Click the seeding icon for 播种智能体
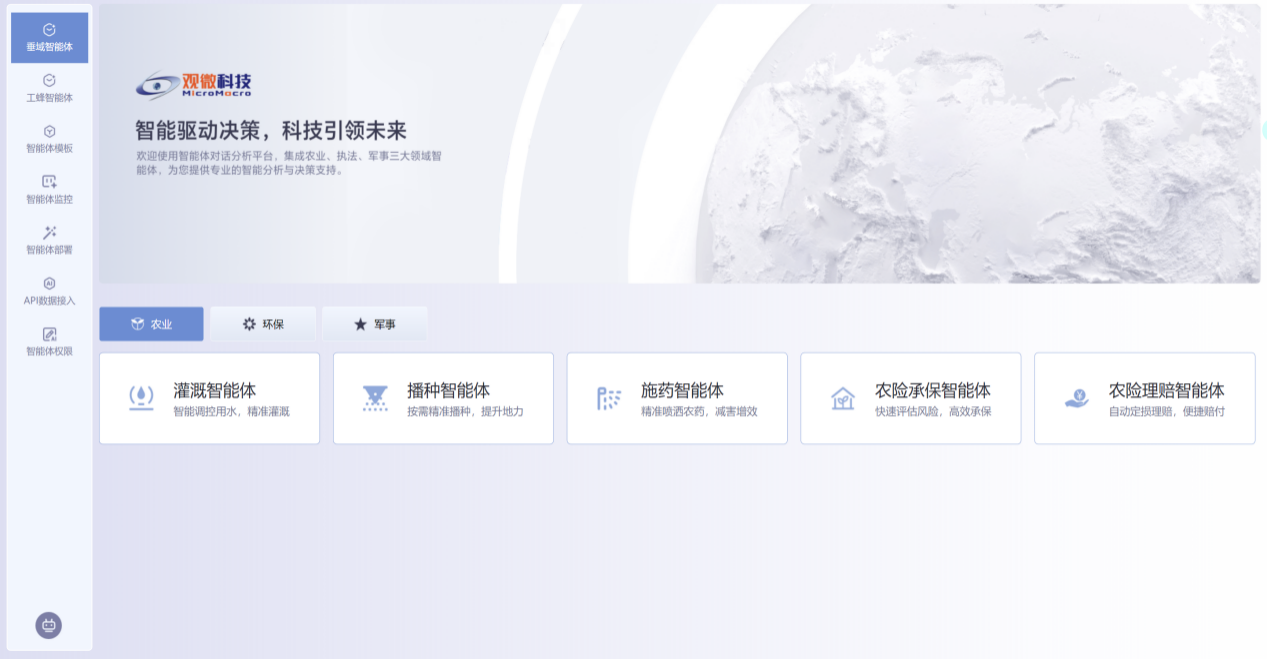1267x659 pixels. point(375,398)
